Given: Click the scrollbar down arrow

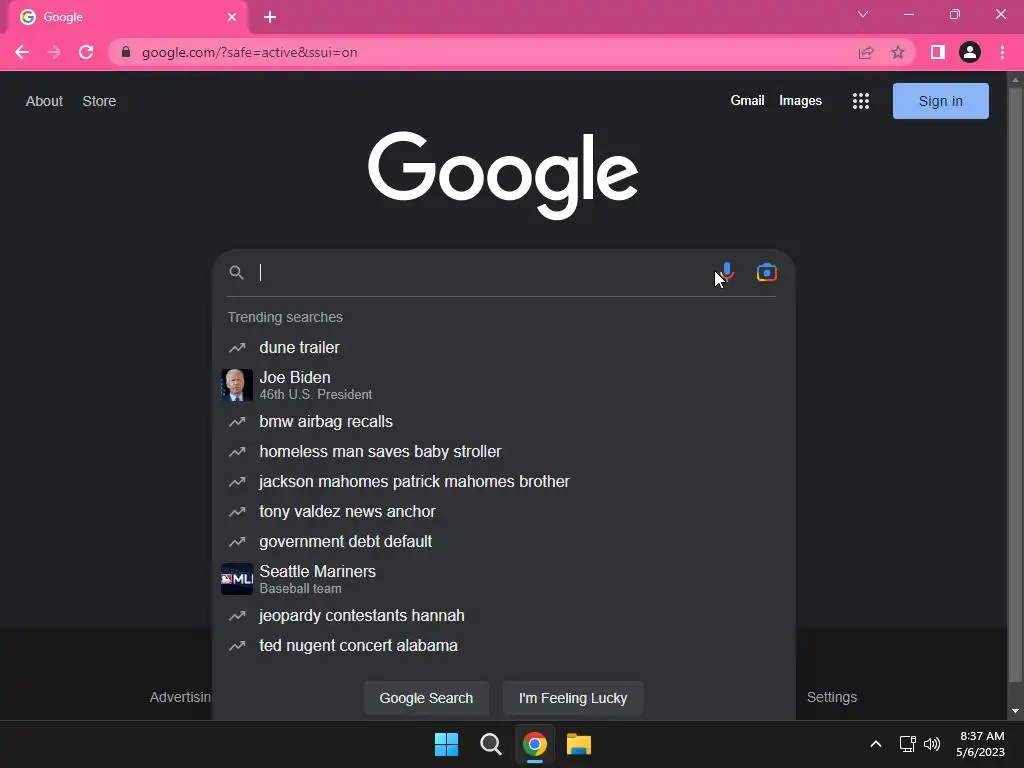Looking at the screenshot, I should [x=1015, y=711].
